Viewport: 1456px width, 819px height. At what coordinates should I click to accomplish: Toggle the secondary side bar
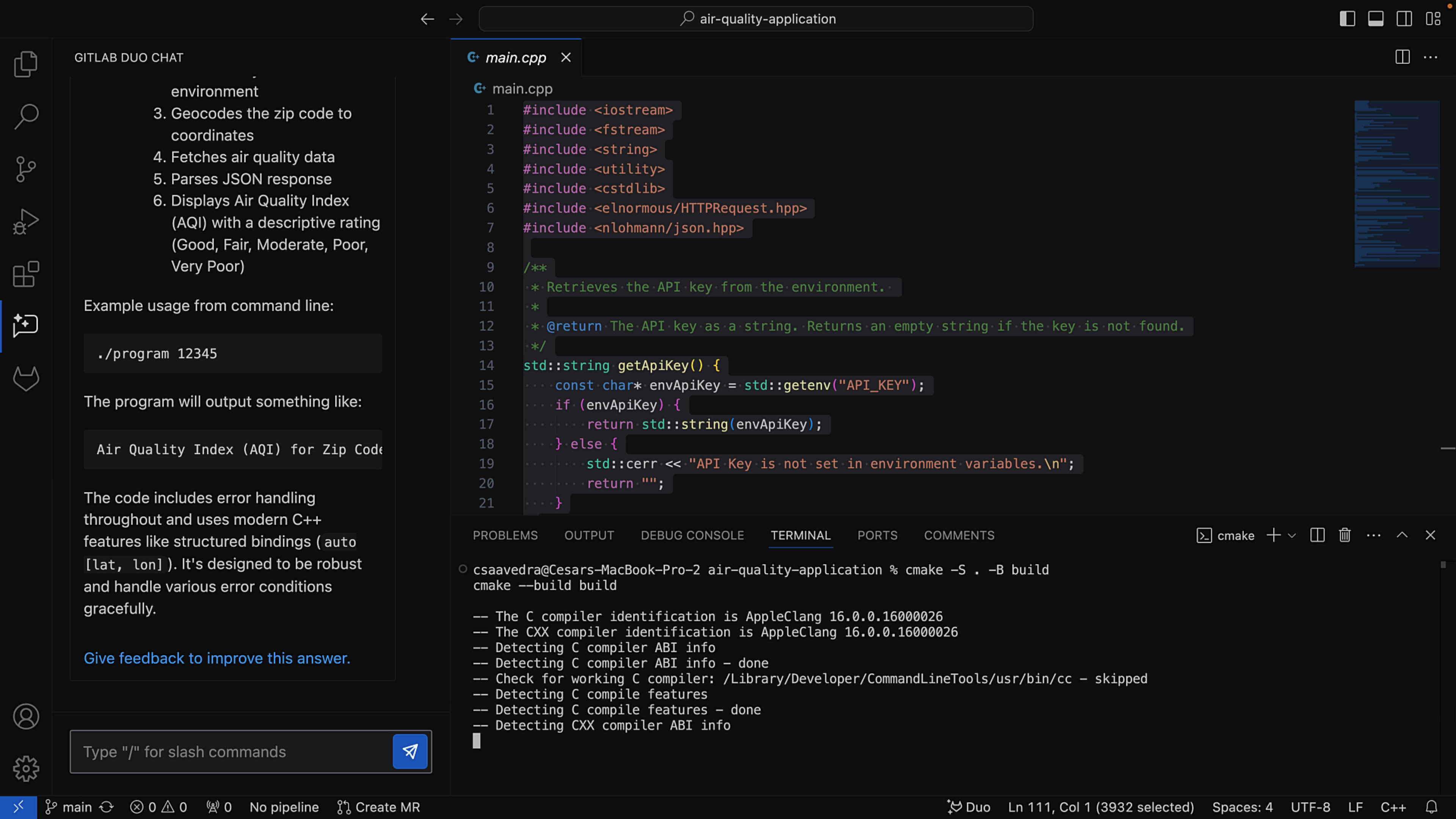tap(1404, 19)
